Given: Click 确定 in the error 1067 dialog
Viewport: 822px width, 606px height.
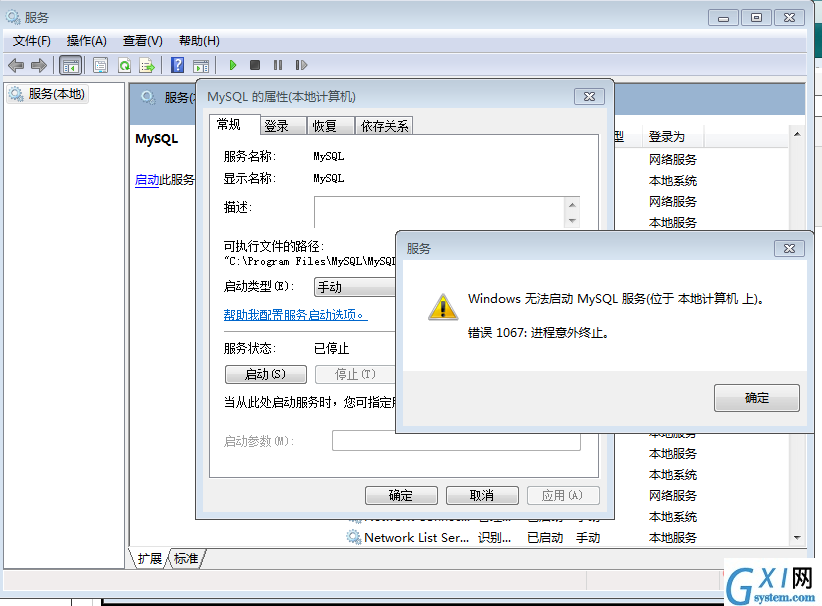Looking at the screenshot, I should pos(756,398).
